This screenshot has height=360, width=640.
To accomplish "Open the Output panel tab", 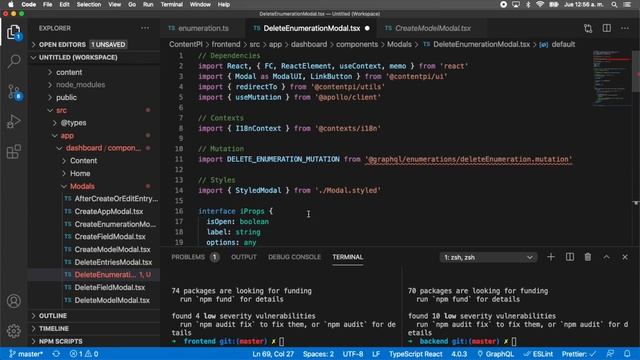I will pos(244,257).
